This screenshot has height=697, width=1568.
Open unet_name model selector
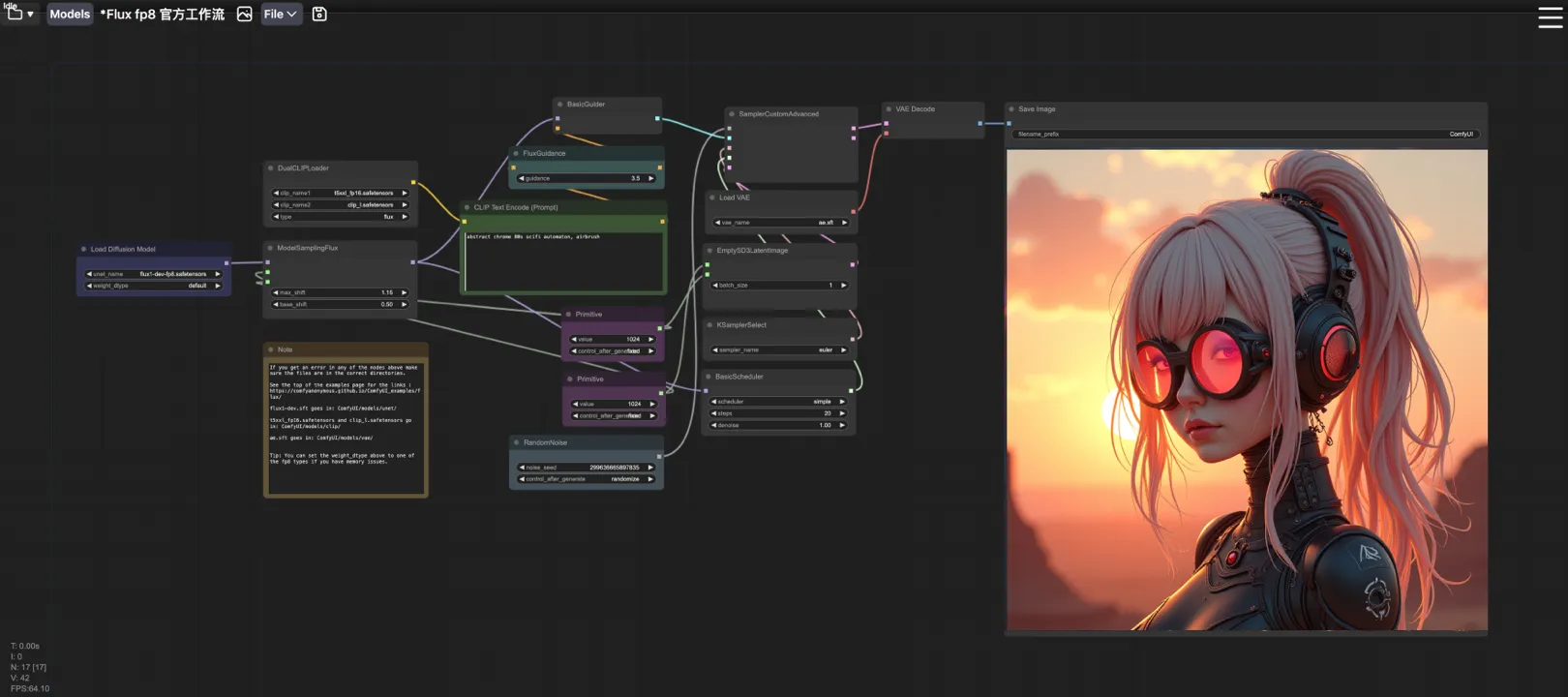pyautogui.click(x=153, y=274)
